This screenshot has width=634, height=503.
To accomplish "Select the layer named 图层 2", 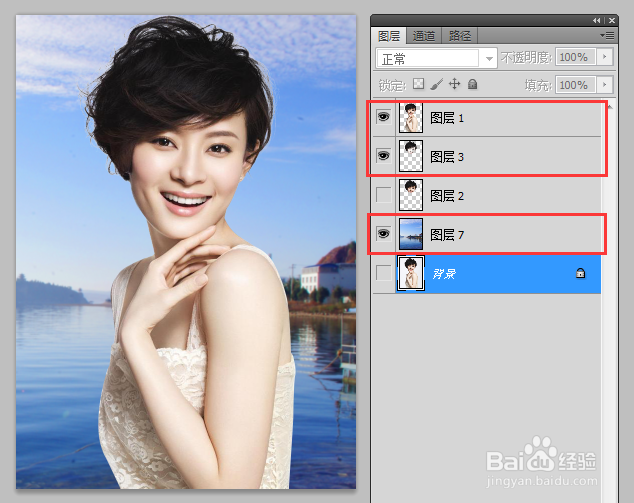I will click(486, 195).
